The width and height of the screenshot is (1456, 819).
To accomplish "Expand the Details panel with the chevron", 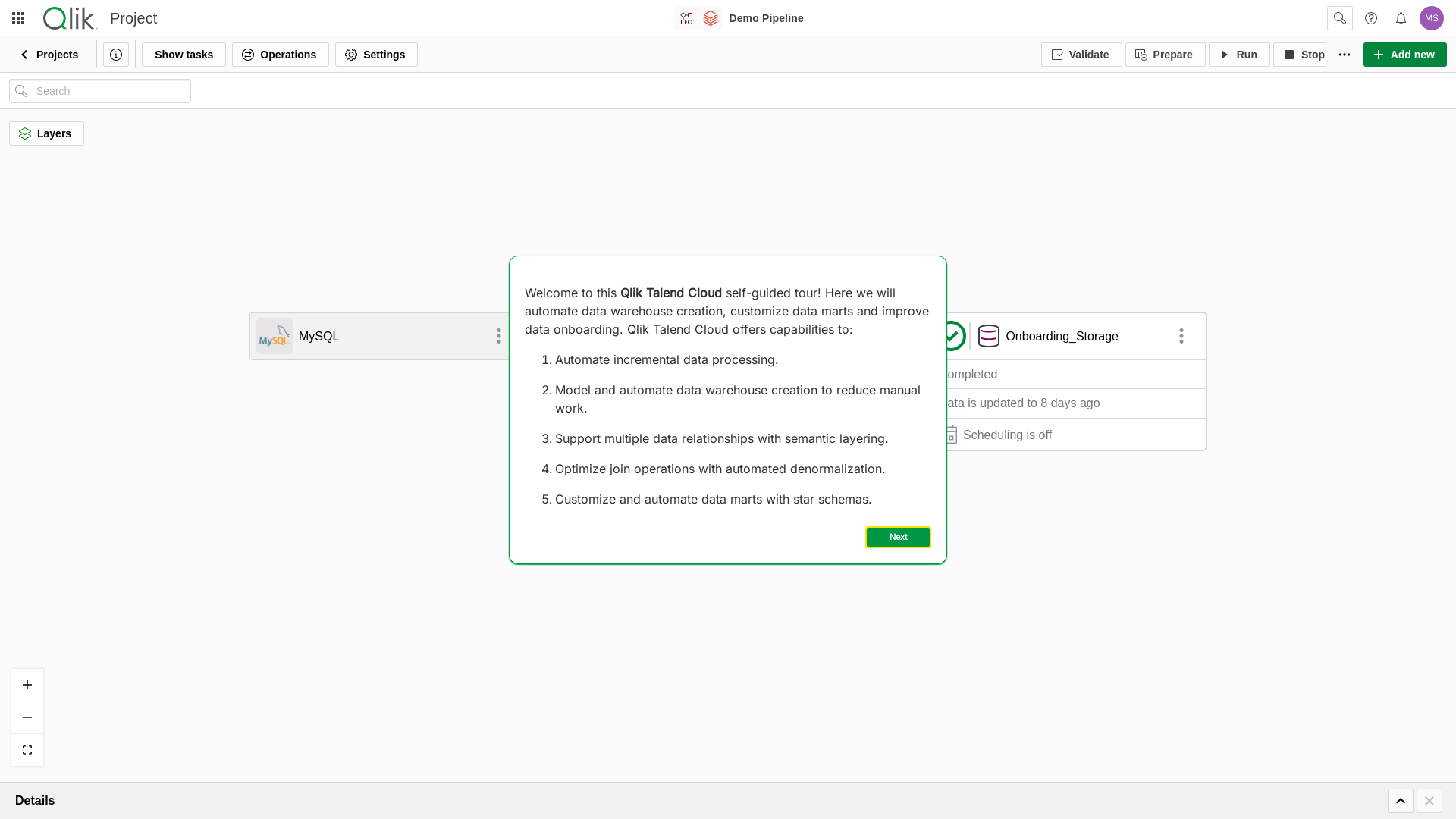I will coord(1400,801).
